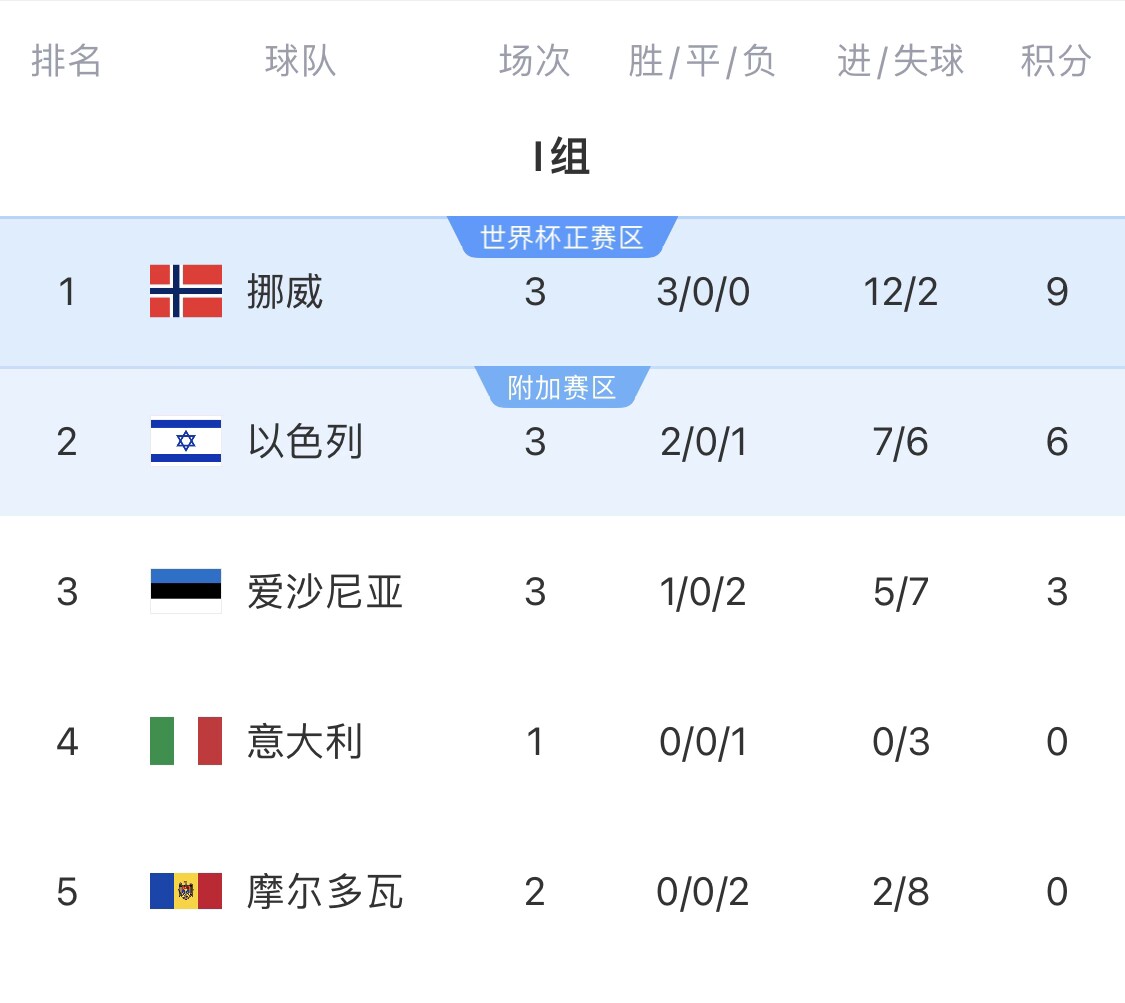Click the Norway flag icon

[186, 291]
